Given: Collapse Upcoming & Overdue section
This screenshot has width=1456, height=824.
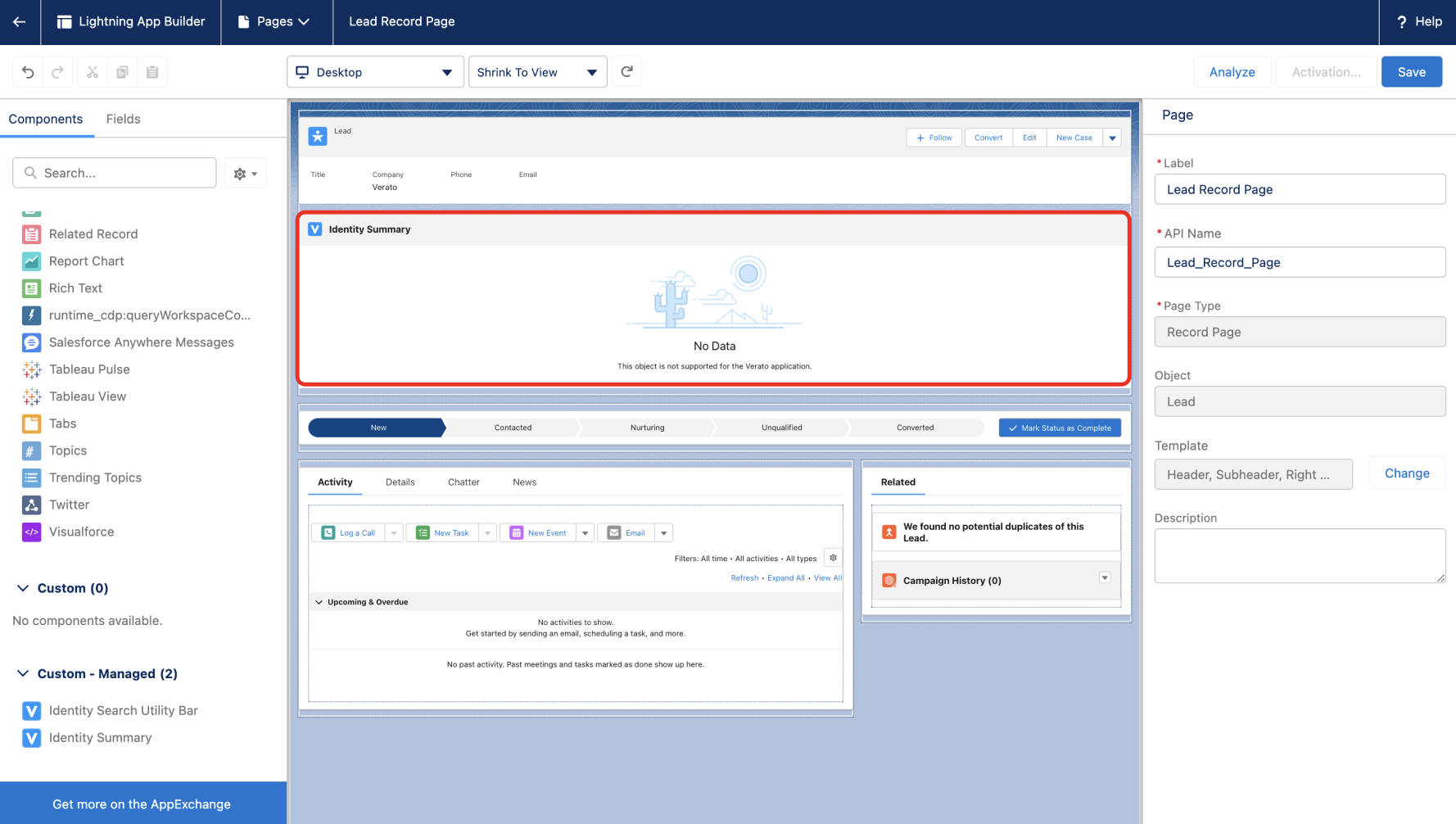Looking at the screenshot, I should [319, 602].
